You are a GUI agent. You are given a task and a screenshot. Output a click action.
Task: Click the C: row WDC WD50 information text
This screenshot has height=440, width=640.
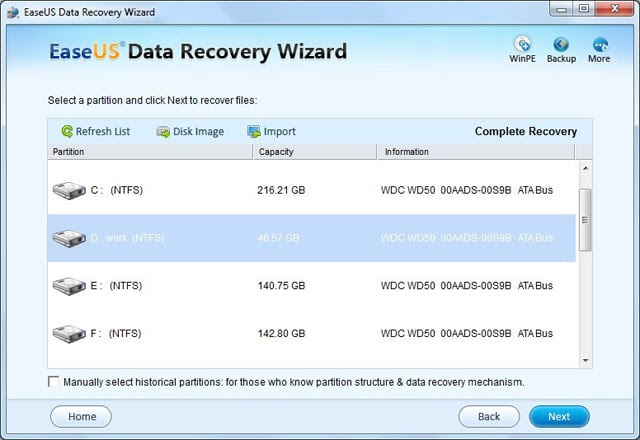click(x=467, y=190)
